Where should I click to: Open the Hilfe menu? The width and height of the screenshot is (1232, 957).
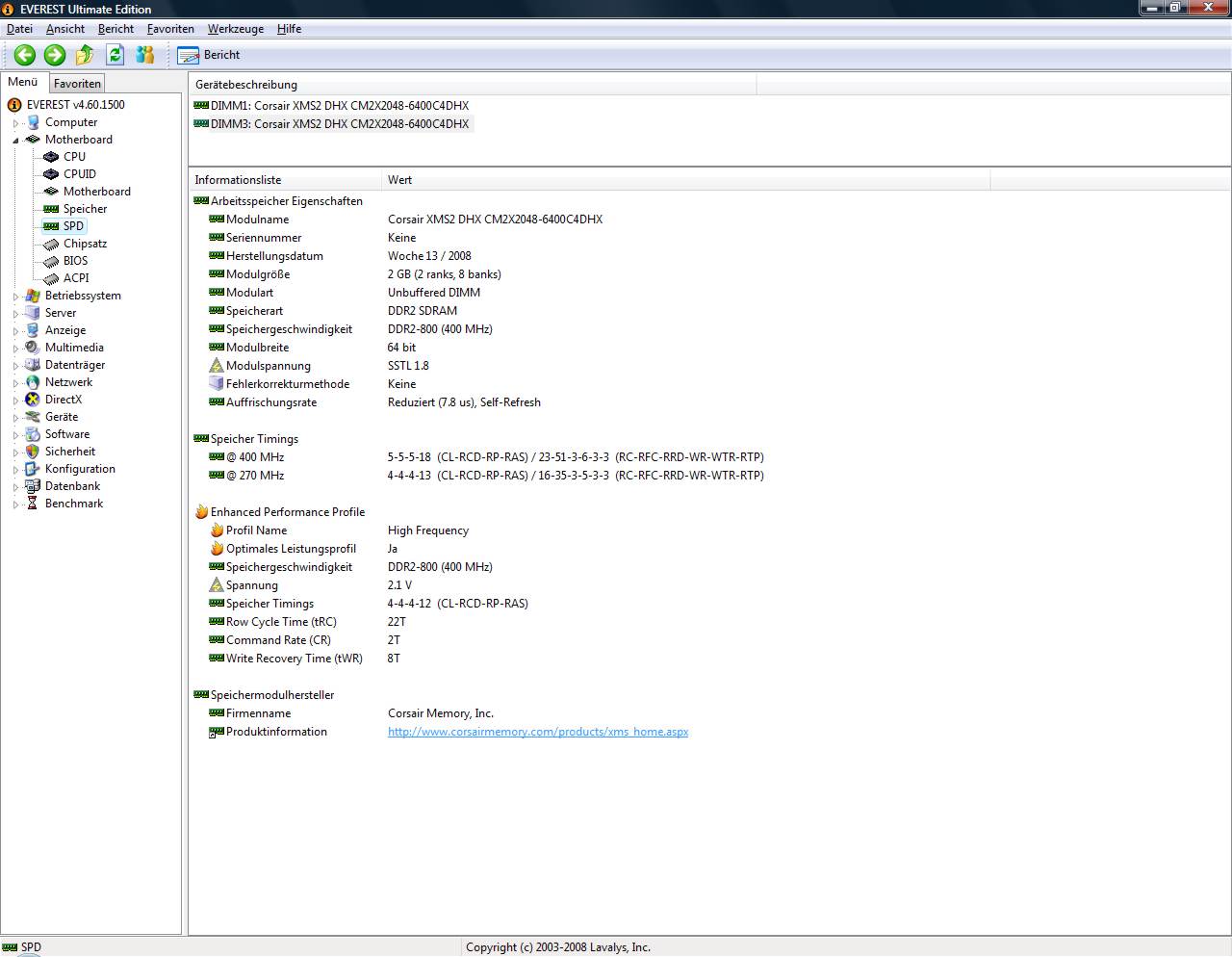[x=289, y=29]
